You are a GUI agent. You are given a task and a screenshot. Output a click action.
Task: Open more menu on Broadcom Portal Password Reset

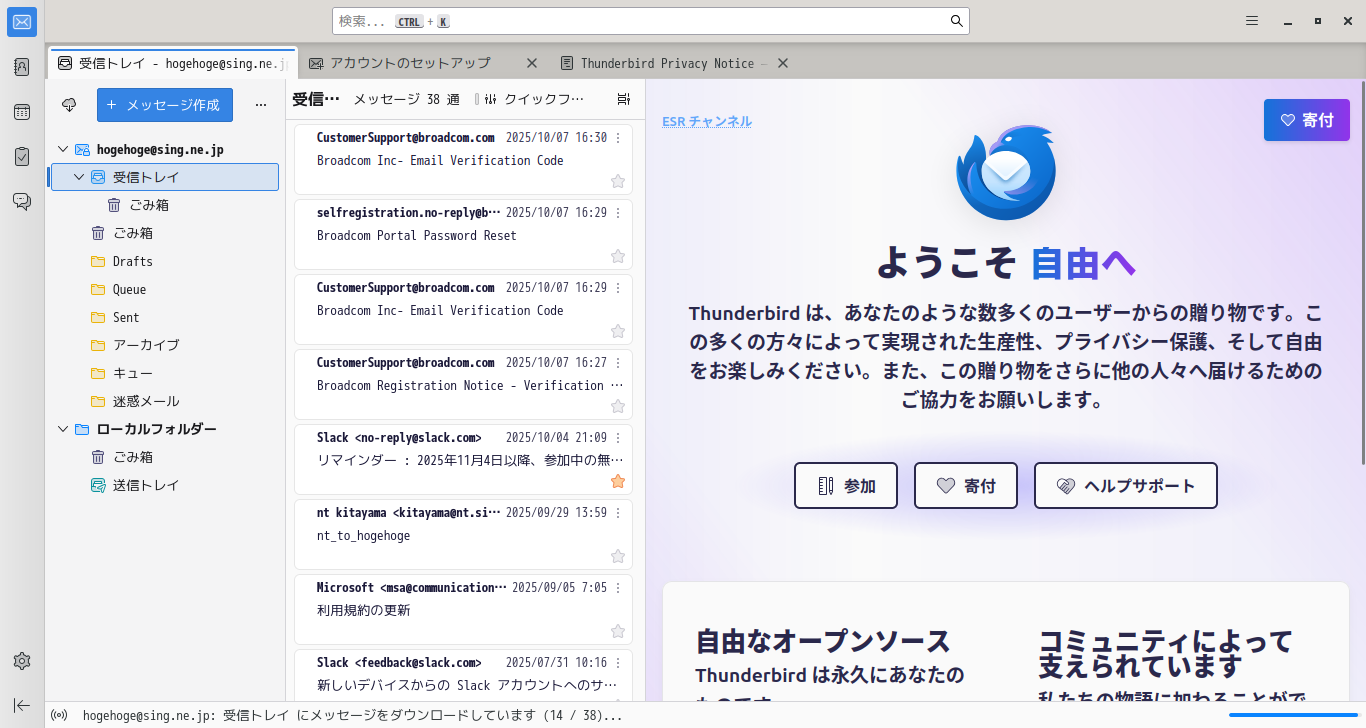click(618, 213)
